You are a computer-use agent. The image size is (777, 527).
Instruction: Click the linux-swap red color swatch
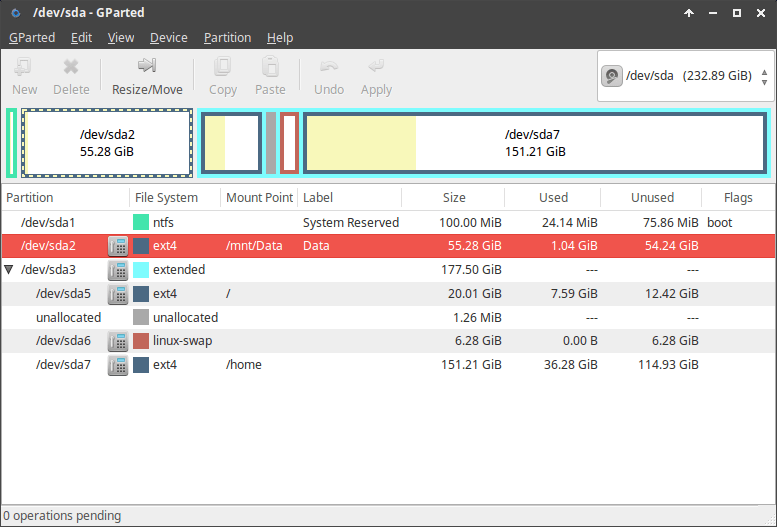[141, 341]
